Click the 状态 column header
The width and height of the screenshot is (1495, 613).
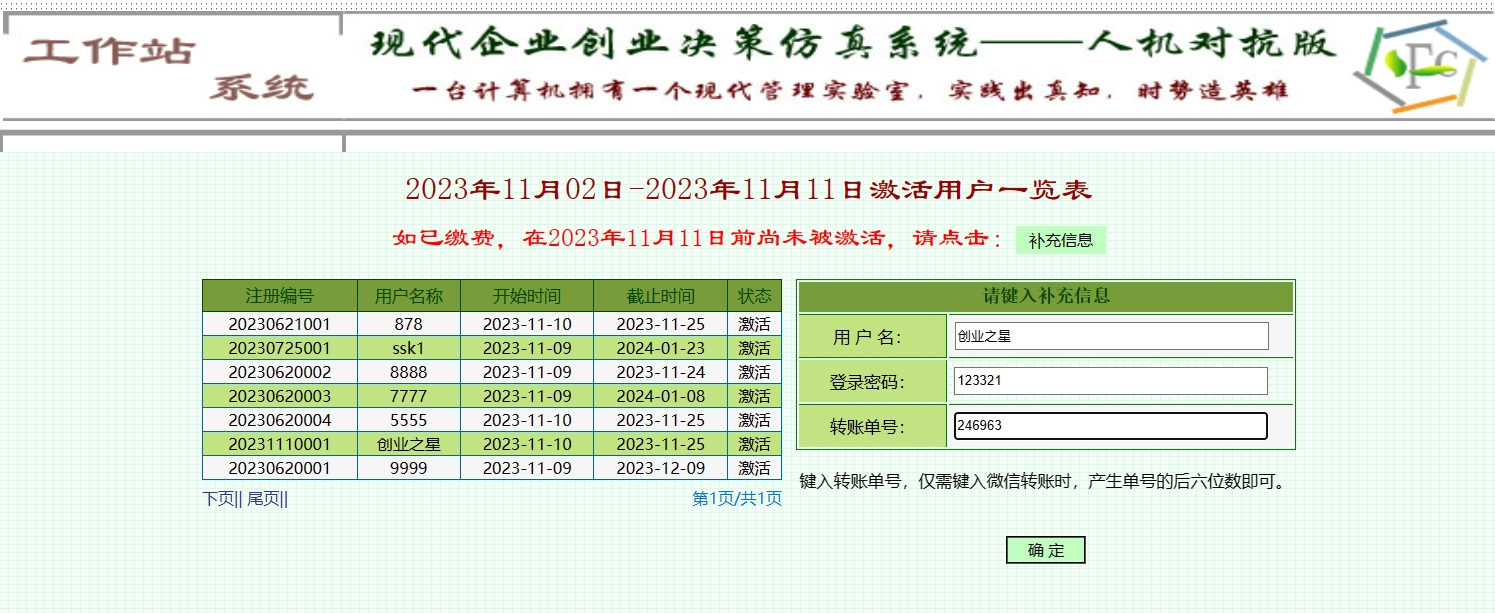pos(754,296)
